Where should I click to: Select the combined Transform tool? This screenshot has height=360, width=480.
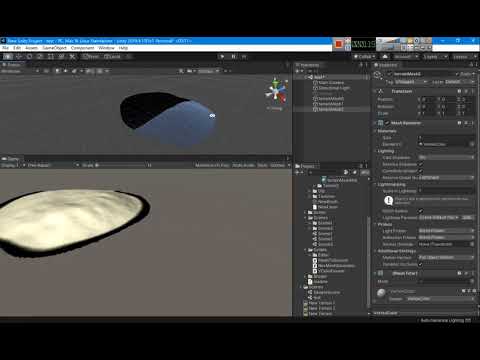tap(61, 57)
